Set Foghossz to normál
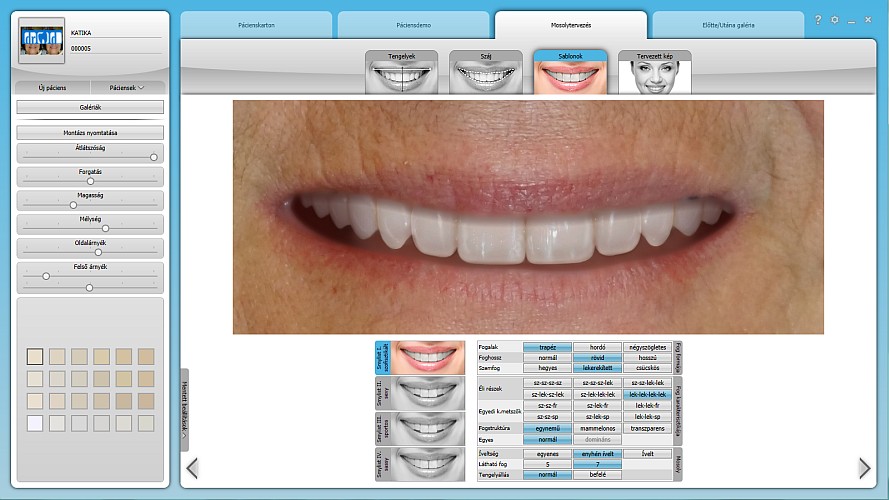This screenshot has height=500, width=889. point(548,358)
